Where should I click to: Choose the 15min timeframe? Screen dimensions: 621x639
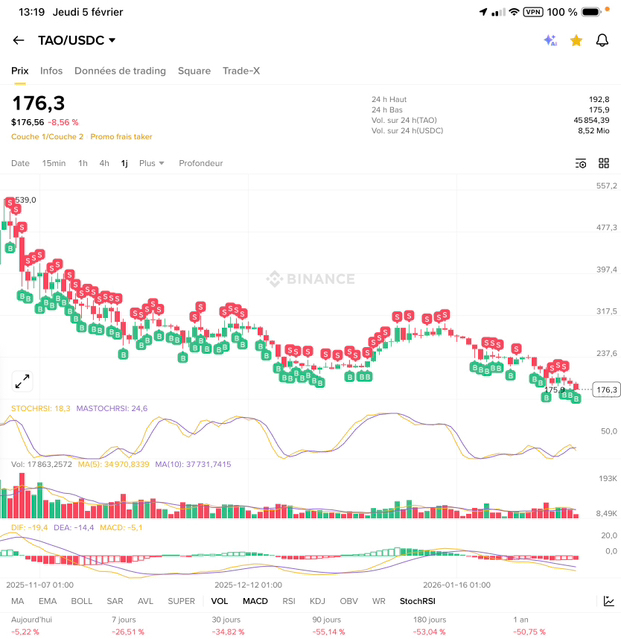click(54, 163)
